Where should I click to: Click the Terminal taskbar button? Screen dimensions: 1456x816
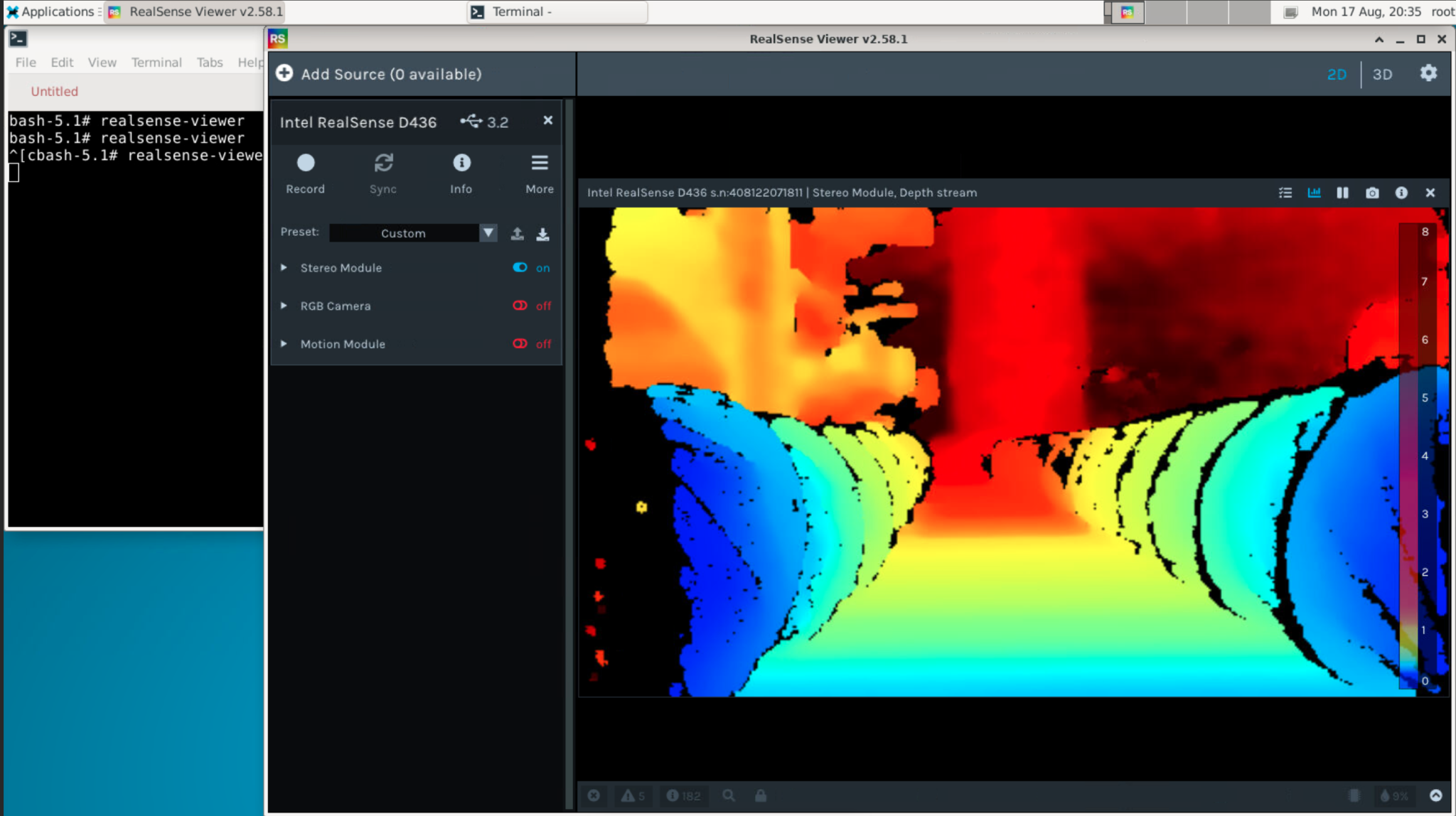[557, 11]
